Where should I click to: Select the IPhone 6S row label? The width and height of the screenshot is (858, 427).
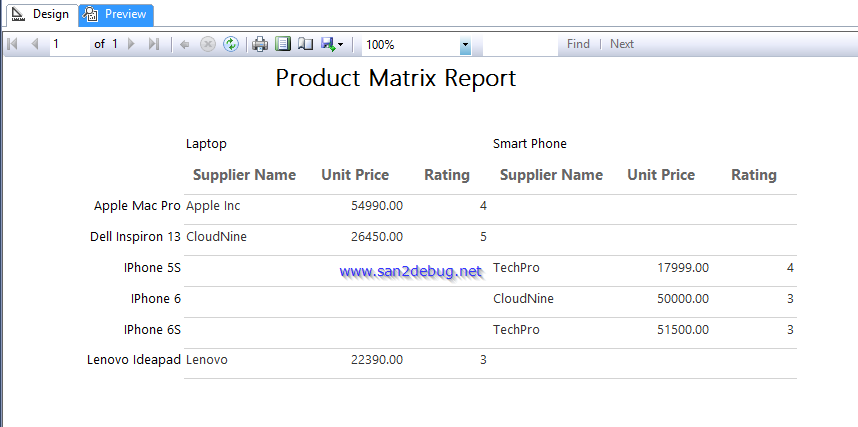(152, 330)
